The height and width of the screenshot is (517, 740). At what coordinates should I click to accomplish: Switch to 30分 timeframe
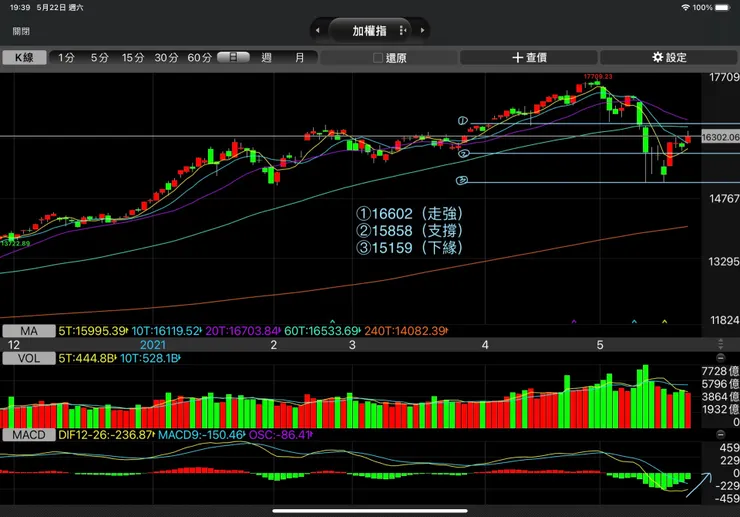(166, 58)
